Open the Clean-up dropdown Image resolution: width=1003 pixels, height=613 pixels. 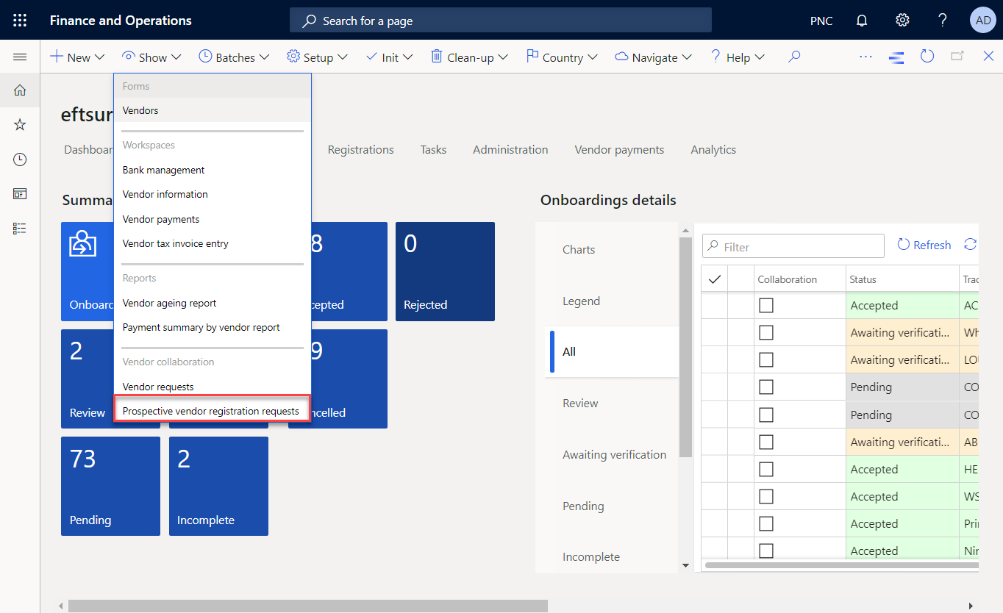pos(469,57)
